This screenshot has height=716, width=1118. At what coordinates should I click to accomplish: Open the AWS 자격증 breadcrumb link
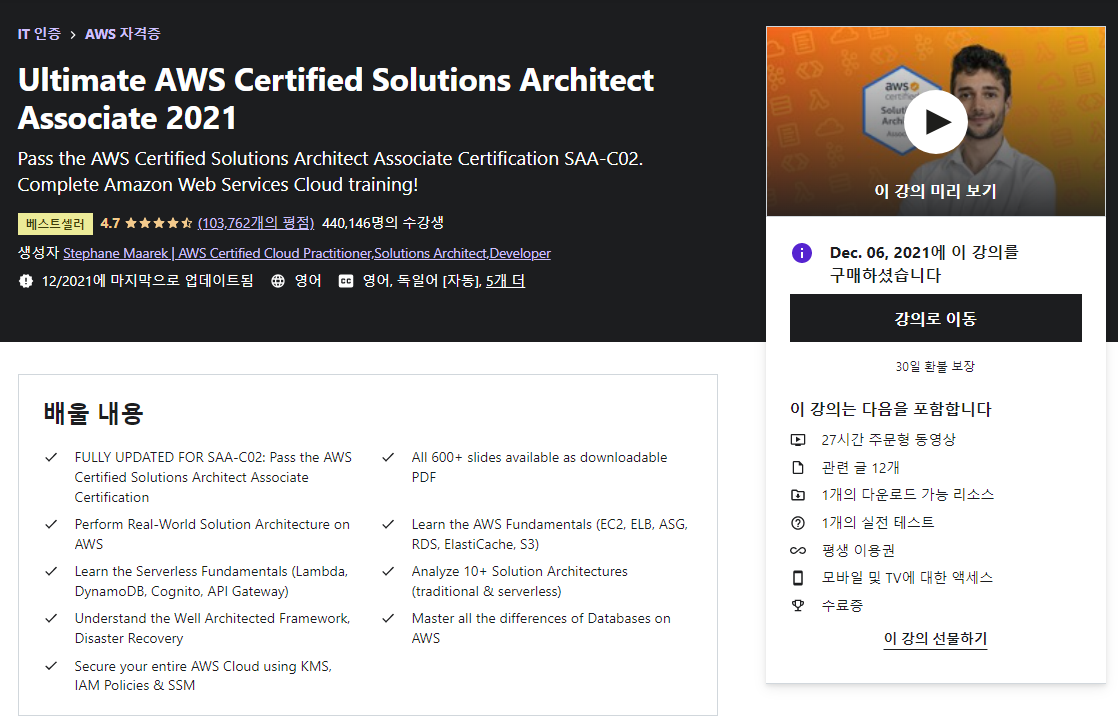click(123, 34)
